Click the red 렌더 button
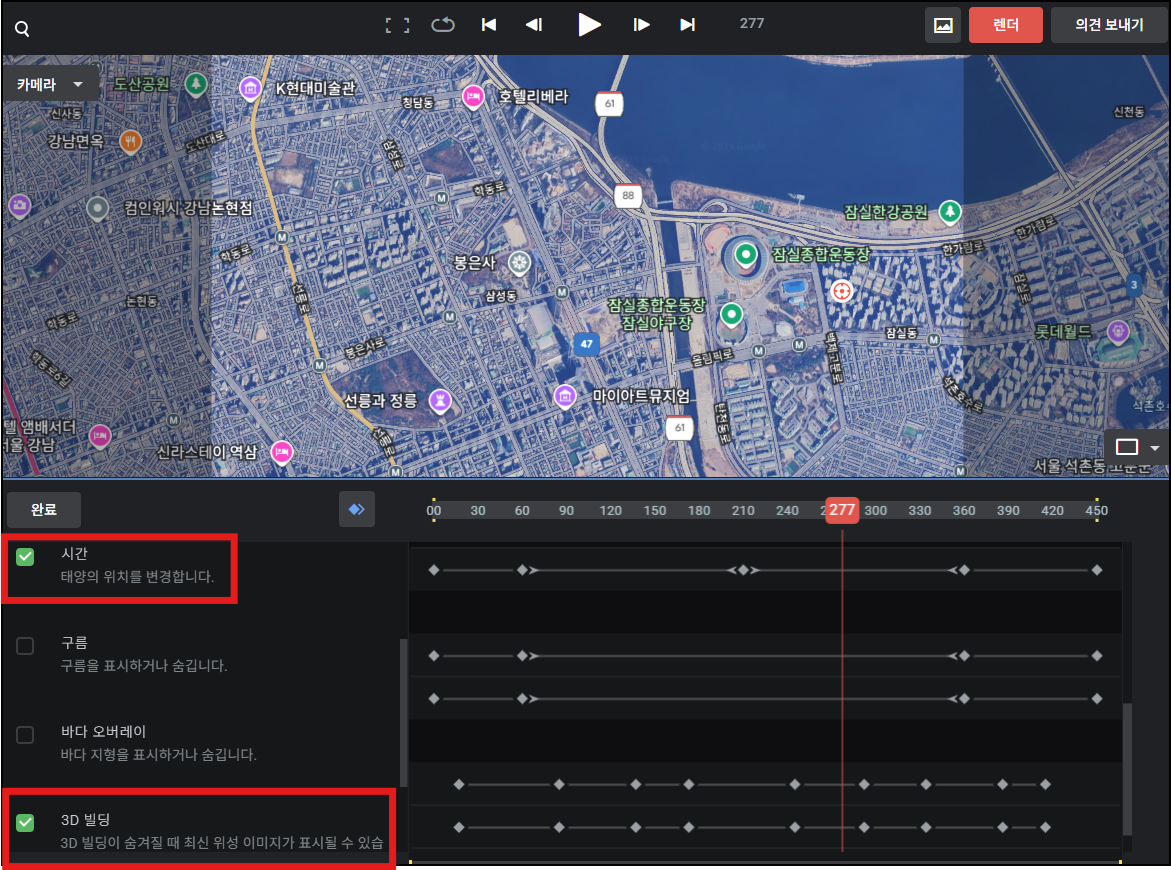1171x870 pixels. (1005, 25)
